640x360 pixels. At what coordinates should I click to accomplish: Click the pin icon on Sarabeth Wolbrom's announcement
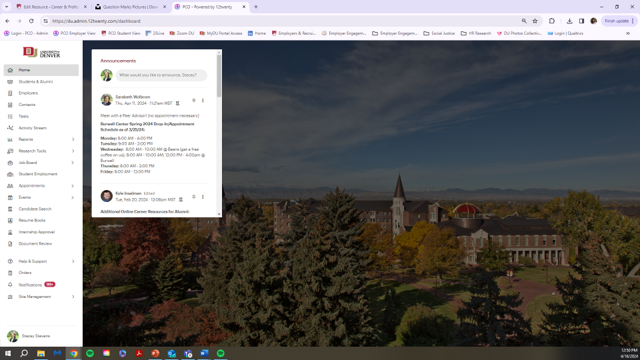tap(194, 100)
